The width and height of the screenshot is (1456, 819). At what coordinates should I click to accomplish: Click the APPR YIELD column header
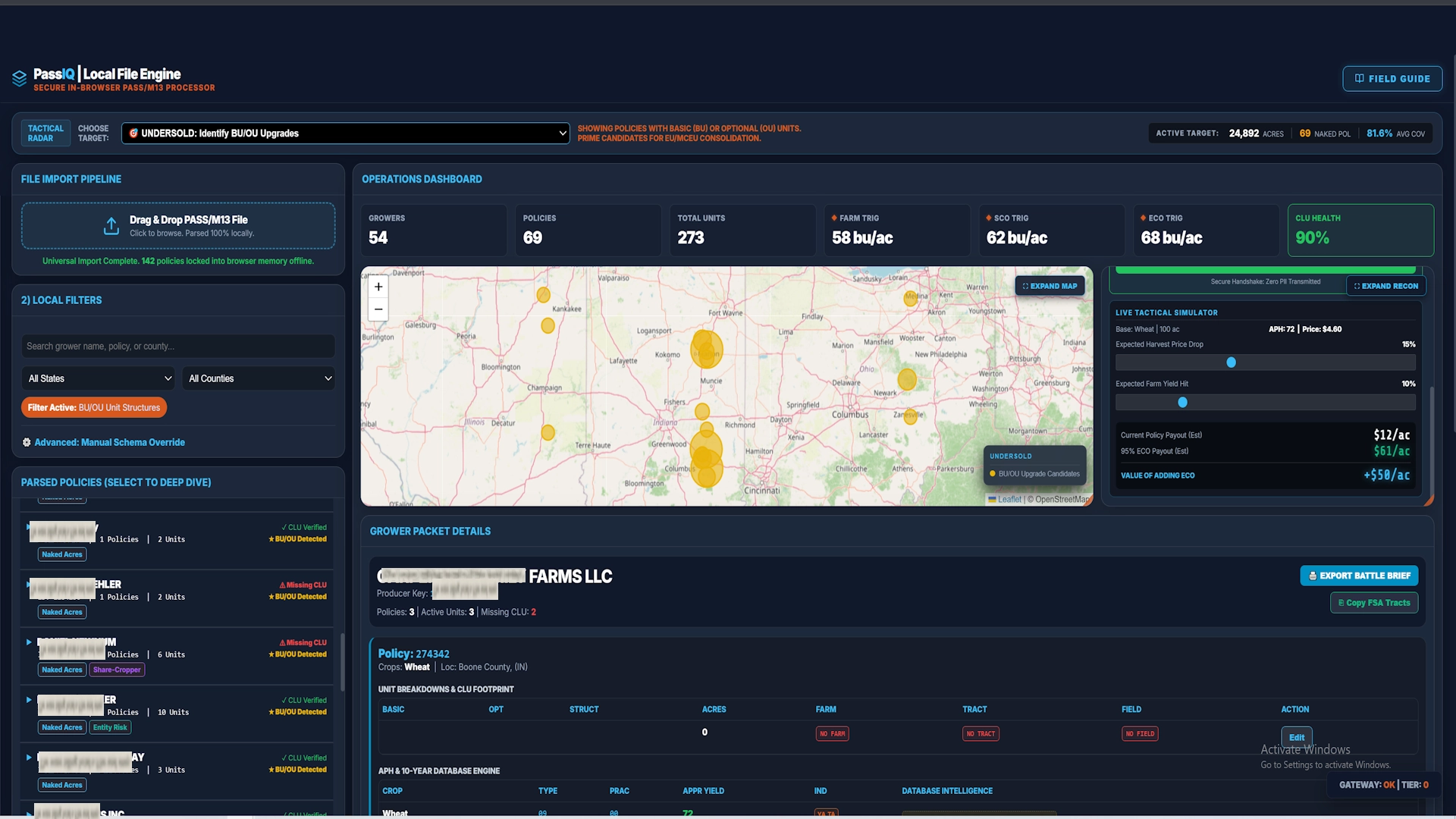pyautogui.click(x=703, y=792)
